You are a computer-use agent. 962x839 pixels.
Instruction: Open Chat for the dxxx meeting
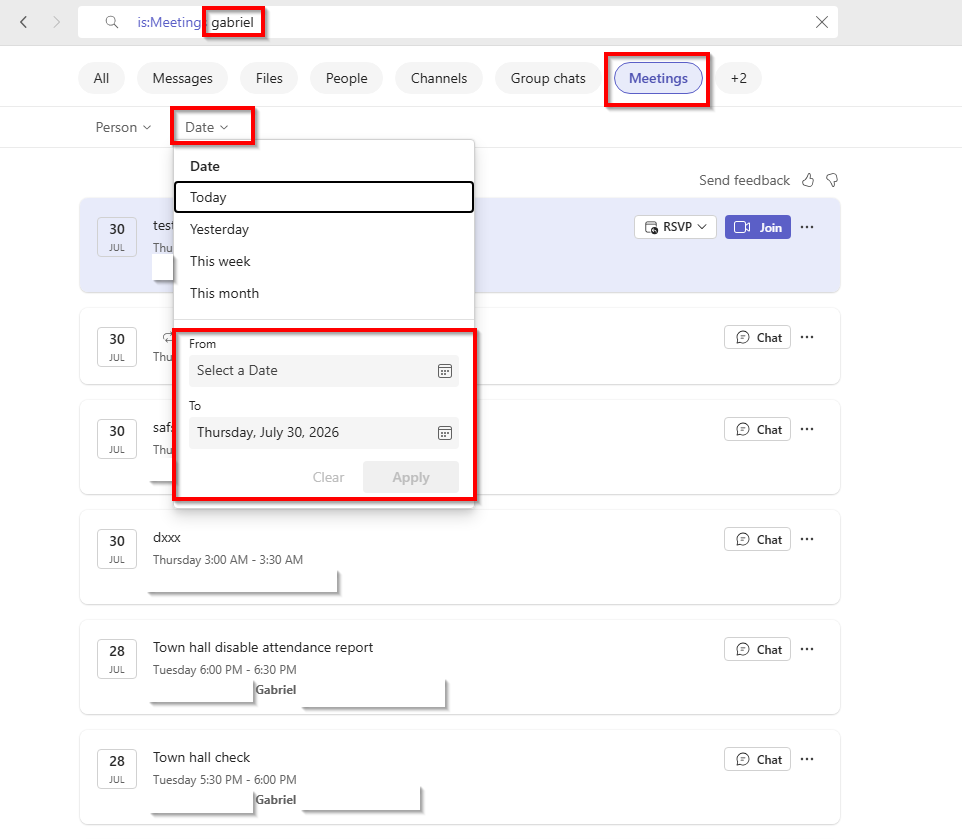(x=757, y=540)
